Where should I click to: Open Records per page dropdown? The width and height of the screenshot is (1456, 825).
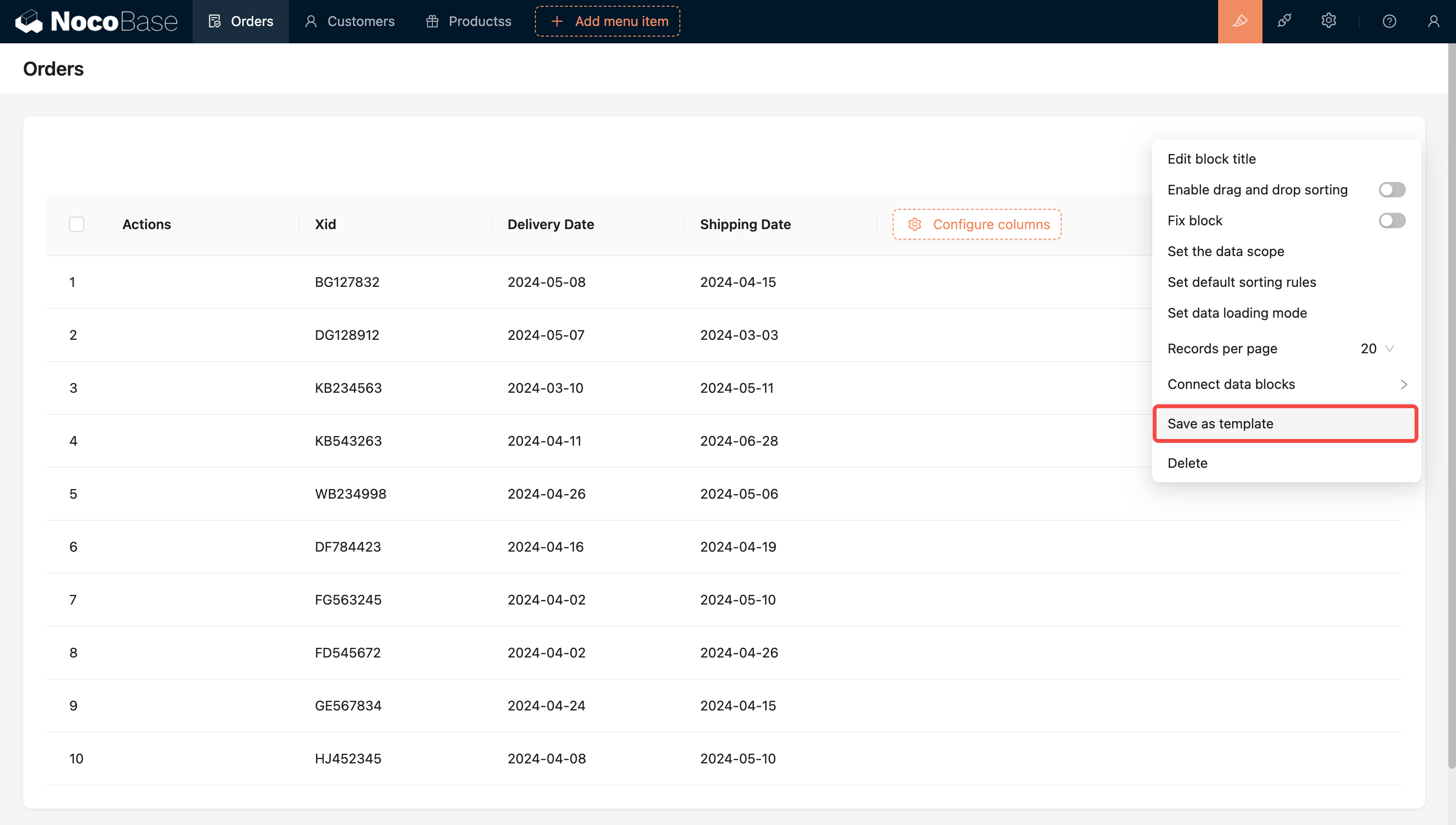point(1377,348)
